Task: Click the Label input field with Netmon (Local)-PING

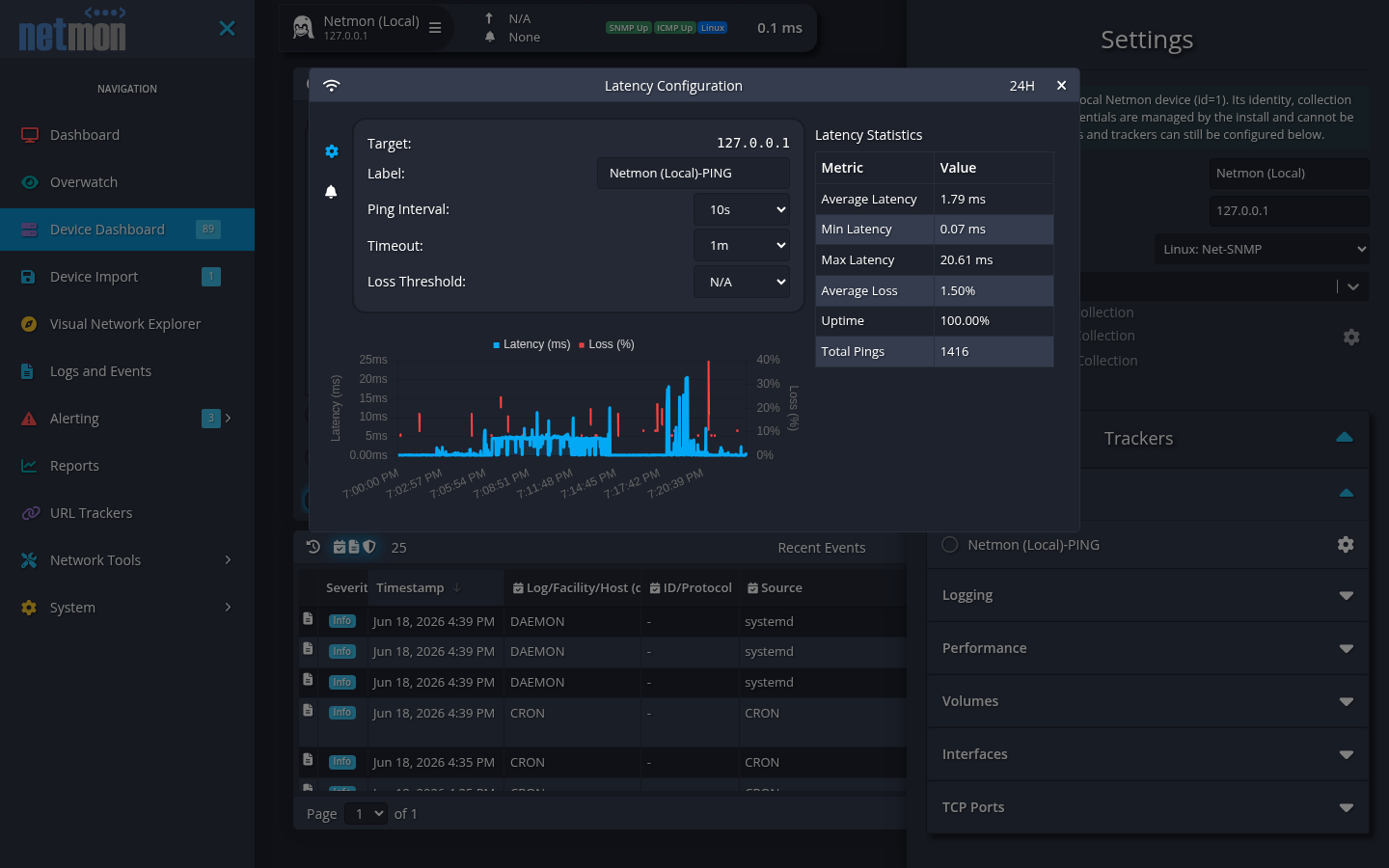Action: tap(694, 174)
